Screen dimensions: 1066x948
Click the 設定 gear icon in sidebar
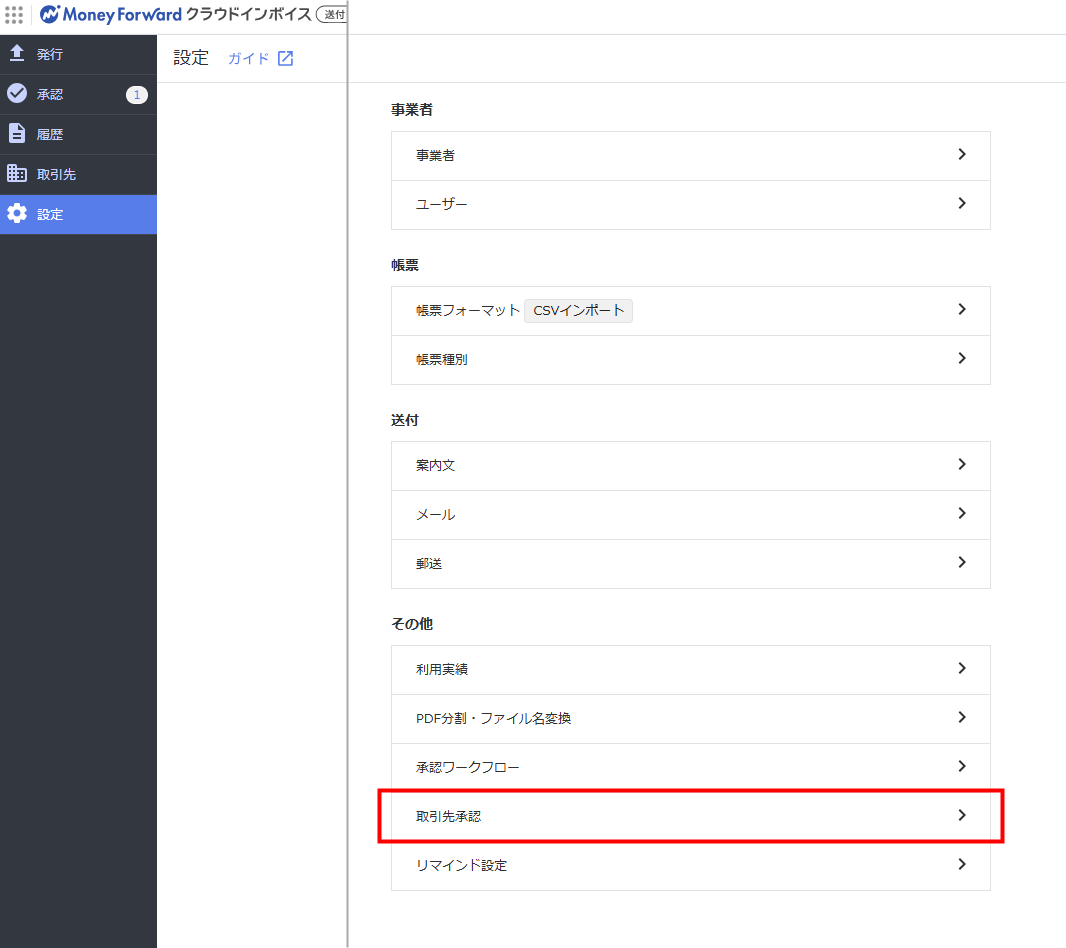17,214
